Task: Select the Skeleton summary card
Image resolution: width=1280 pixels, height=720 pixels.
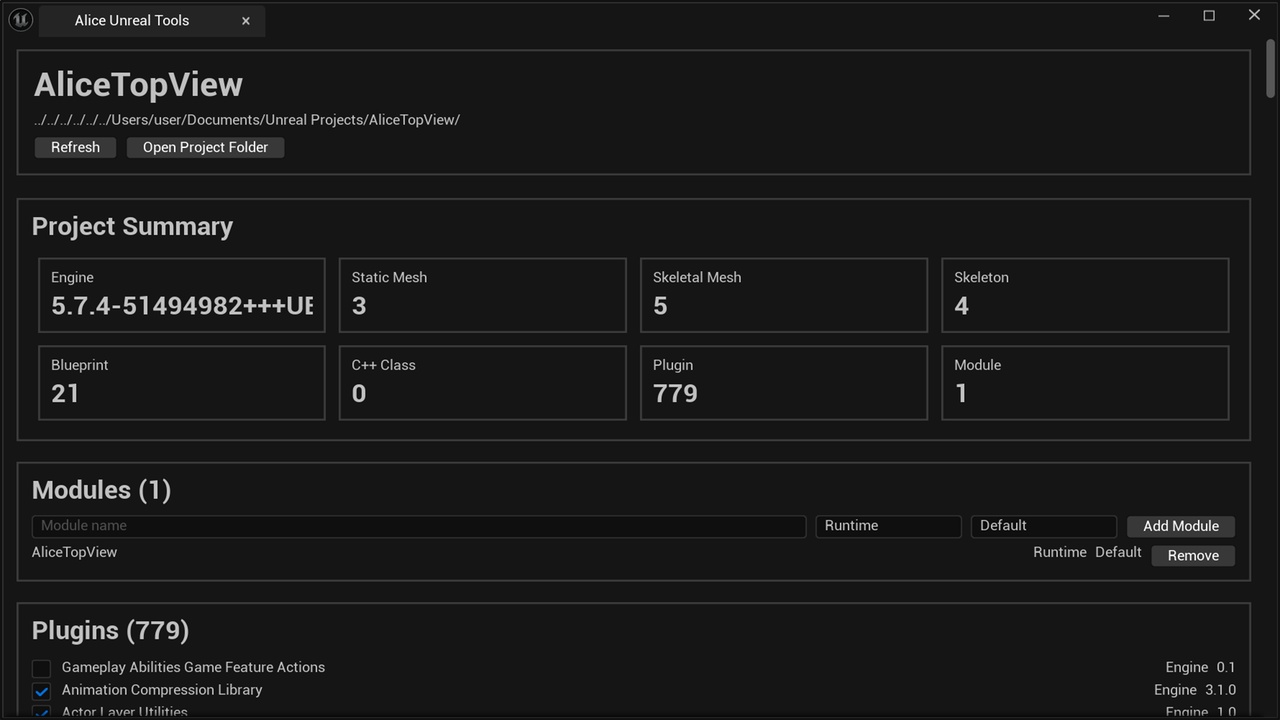Action: tap(1085, 295)
